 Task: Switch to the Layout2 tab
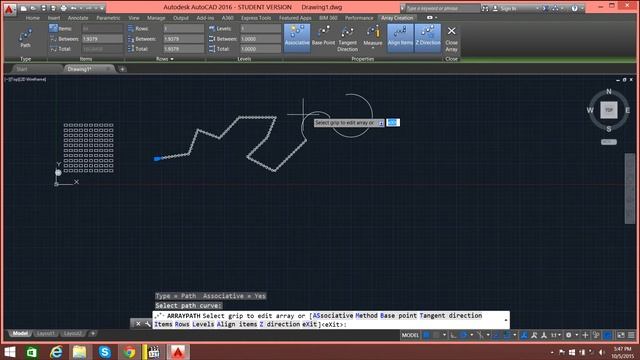[x=73, y=333]
